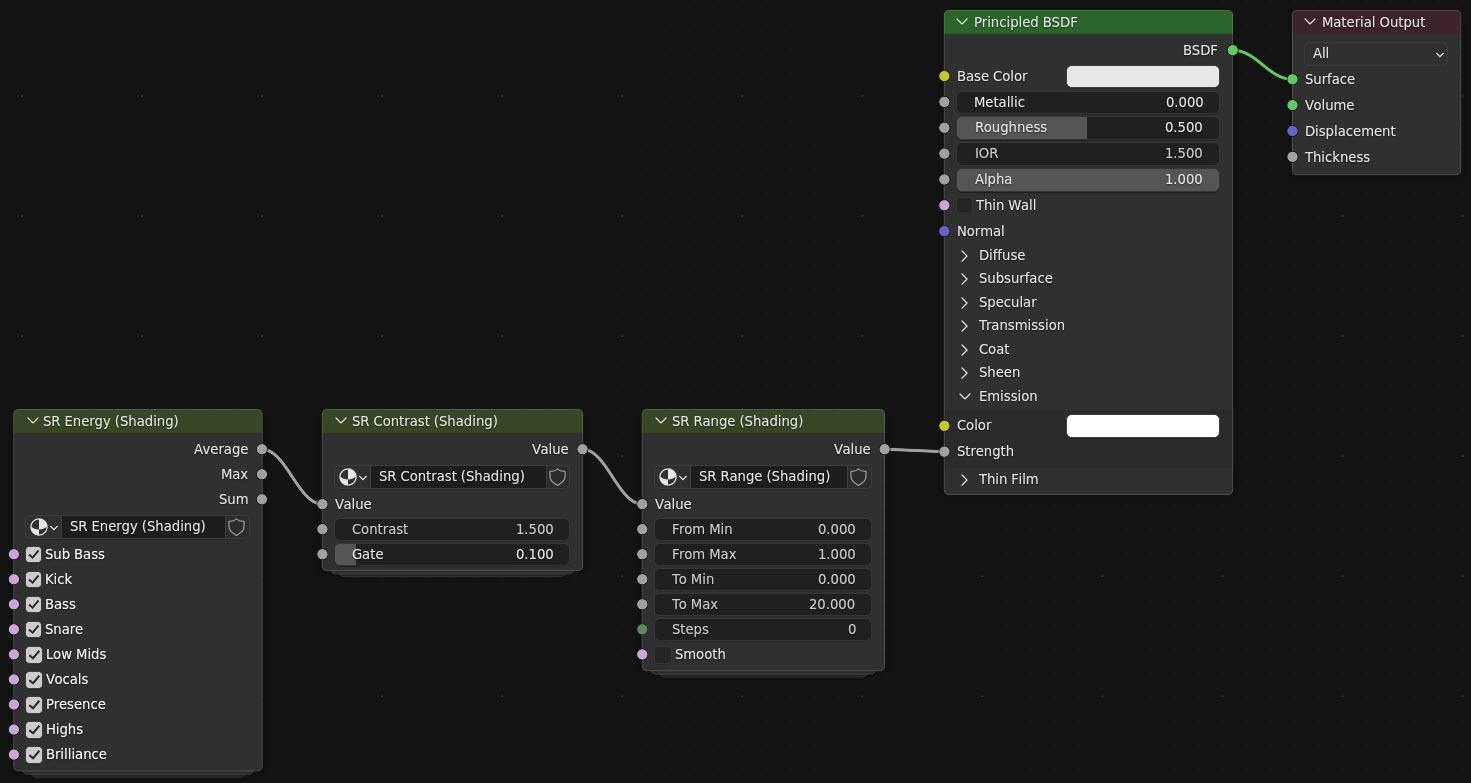Viewport: 1471px width, 783px height.
Task: Click the Average output socket on SR Energy
Action: click(262, 449)
